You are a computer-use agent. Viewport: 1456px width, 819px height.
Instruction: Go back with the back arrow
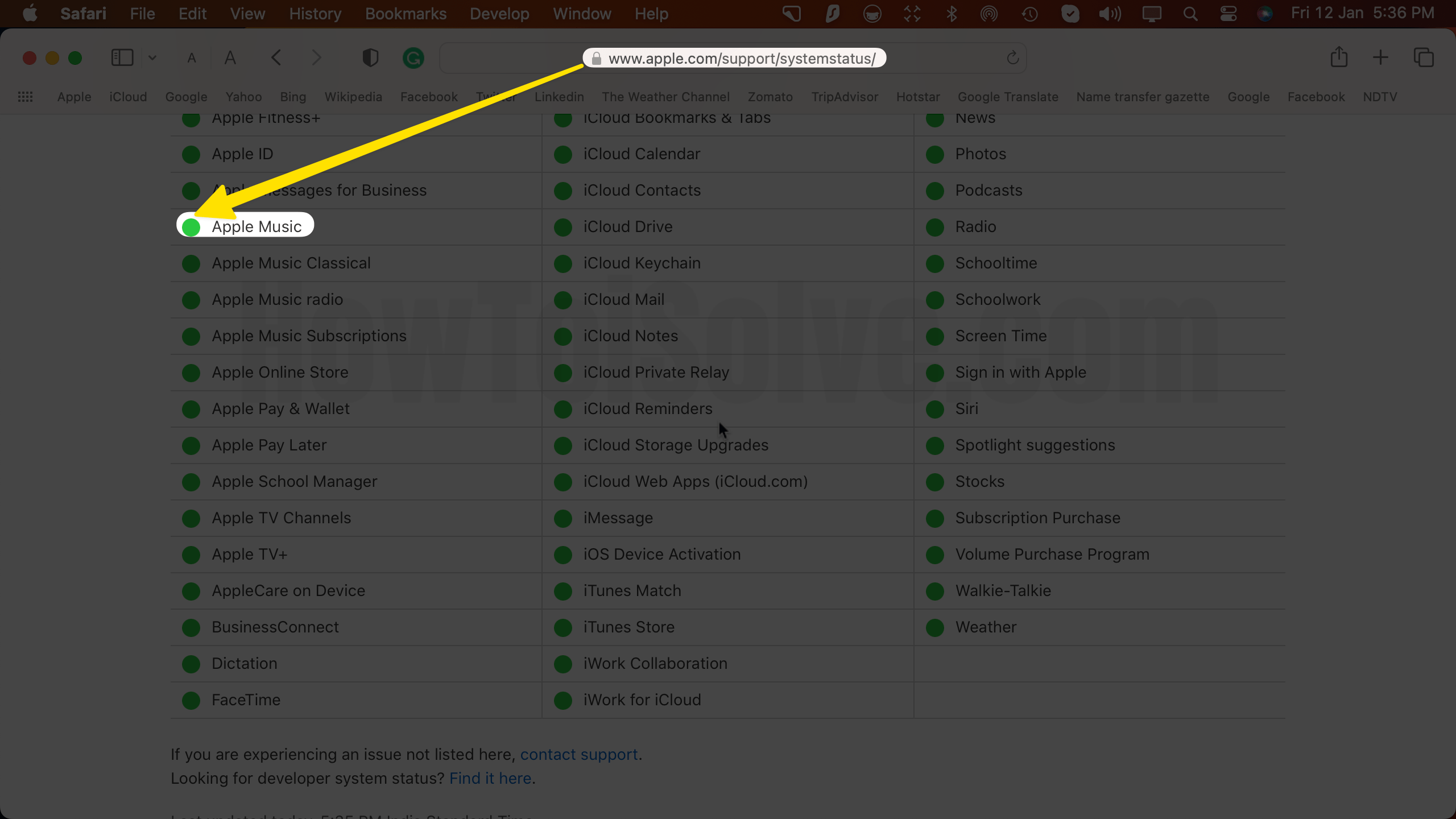point(276,57)
